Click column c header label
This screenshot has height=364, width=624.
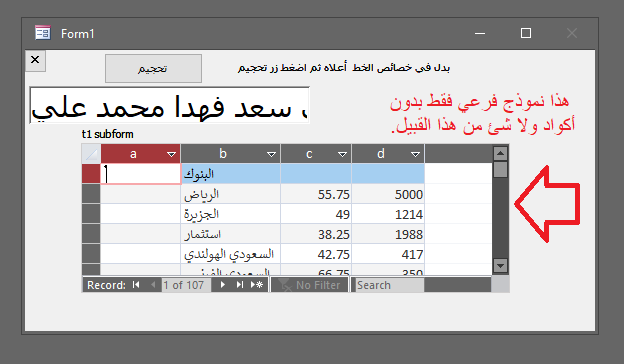click(309, 154)
